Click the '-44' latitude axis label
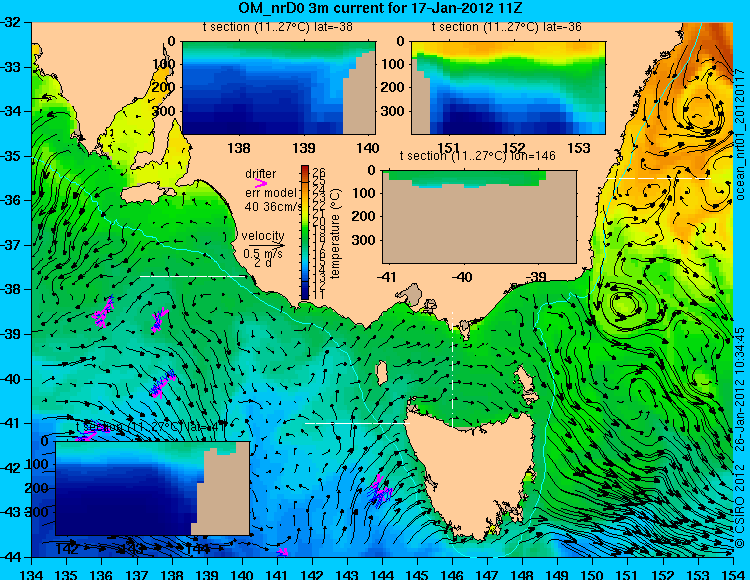750x580 pixels. point(11,557)
